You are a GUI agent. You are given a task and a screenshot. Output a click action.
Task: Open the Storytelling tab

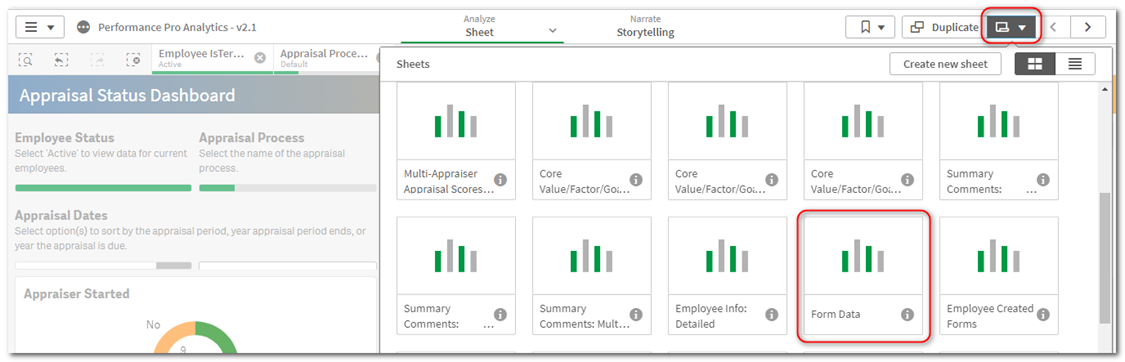(x=645, y=27)
